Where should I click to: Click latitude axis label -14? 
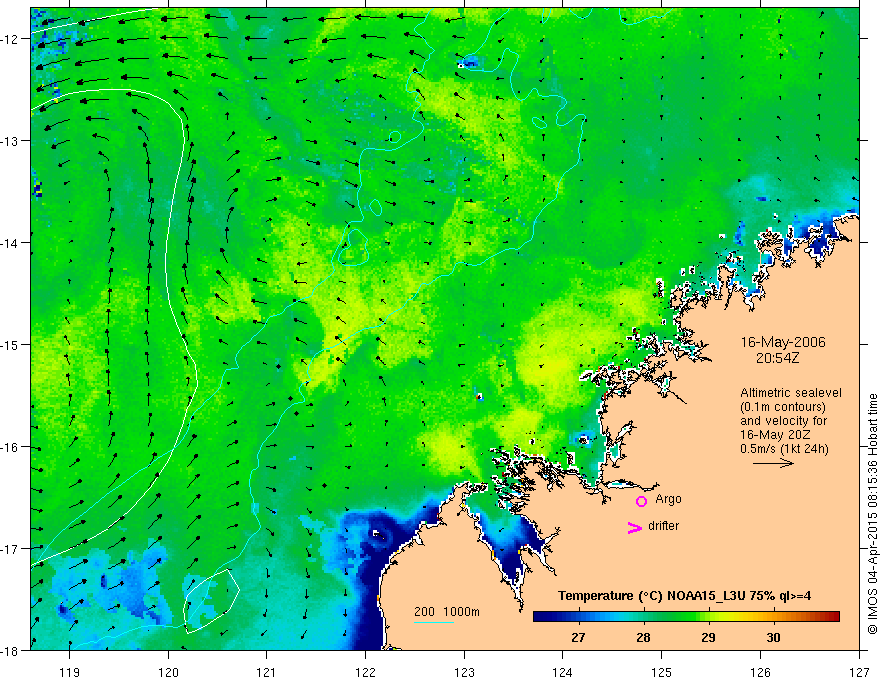[x=10, y=243]
